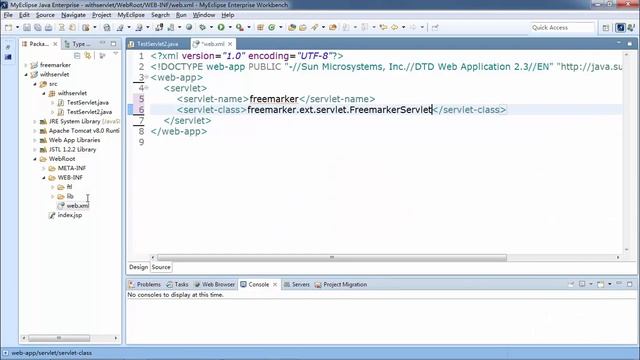Screen dimensions: 640x360
Task: Click the Forward navigation arrow icon
Action: (x=413, y=27)
